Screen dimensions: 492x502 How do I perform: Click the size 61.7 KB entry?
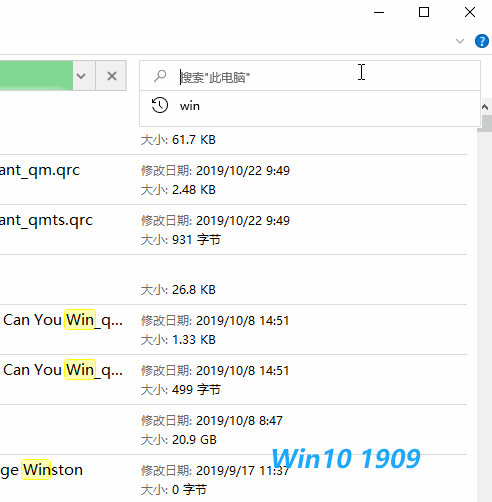[x=178, y=140]
